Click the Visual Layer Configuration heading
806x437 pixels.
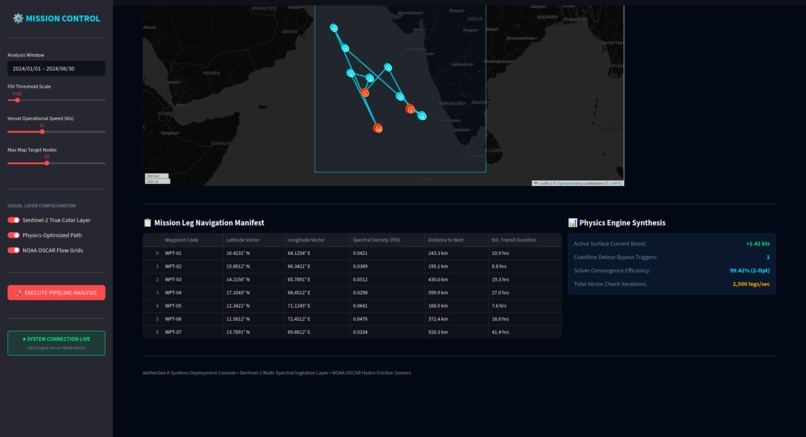[x=41, y=206]
